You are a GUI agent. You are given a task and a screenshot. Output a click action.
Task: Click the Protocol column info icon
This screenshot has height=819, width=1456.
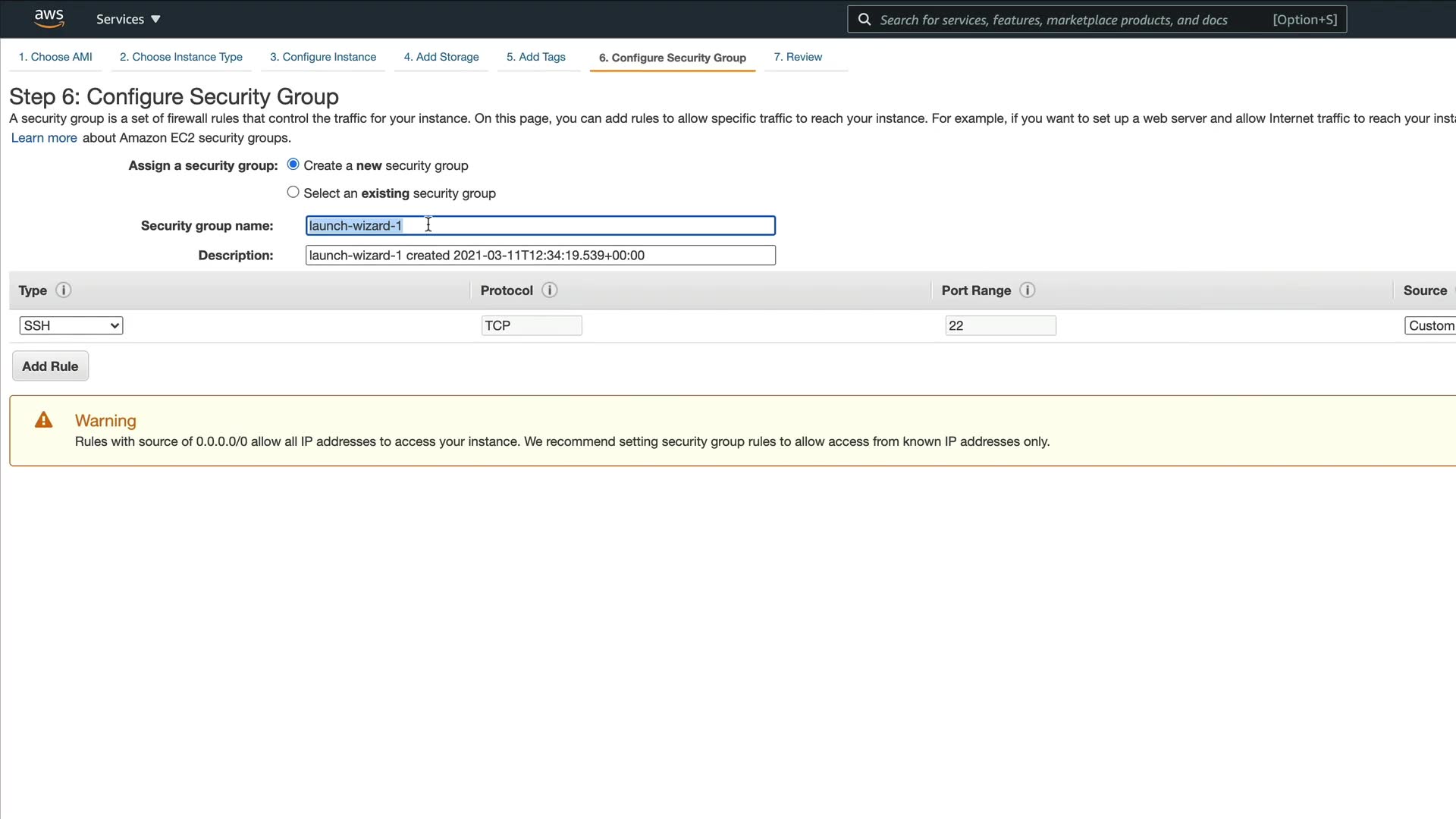tap(550, 290)
